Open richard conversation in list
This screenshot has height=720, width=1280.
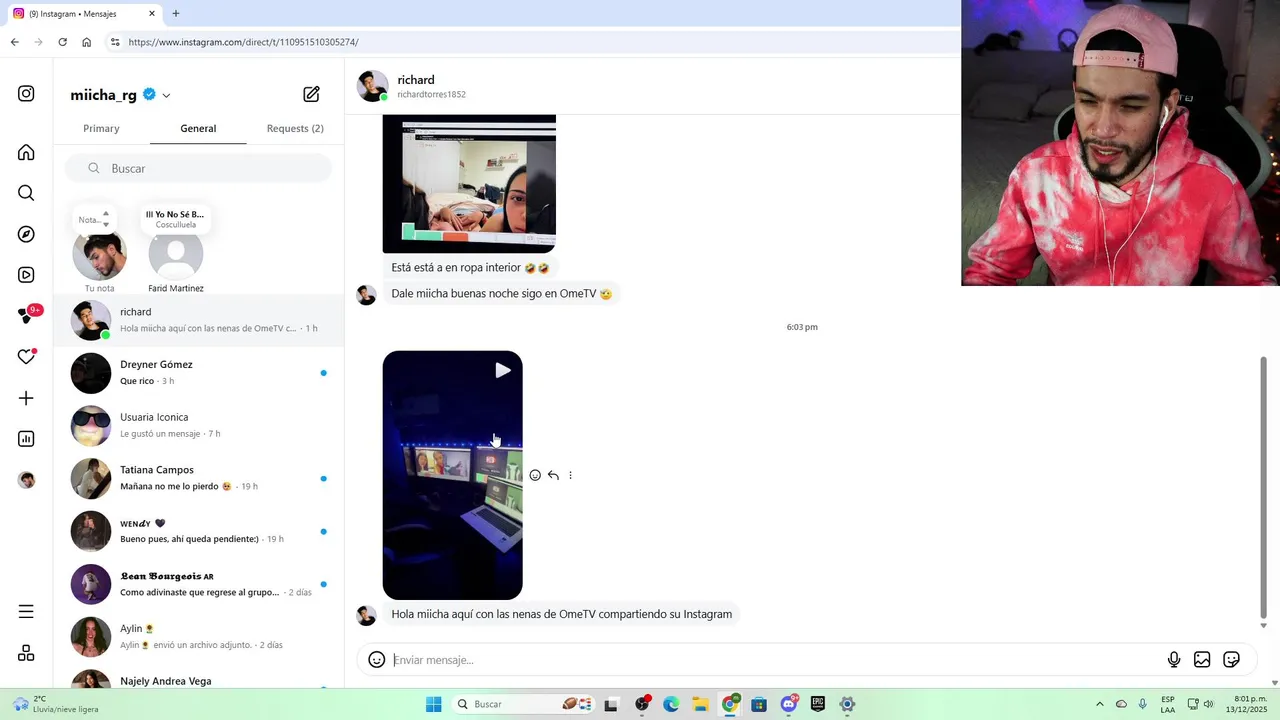(x=198, y=320)
